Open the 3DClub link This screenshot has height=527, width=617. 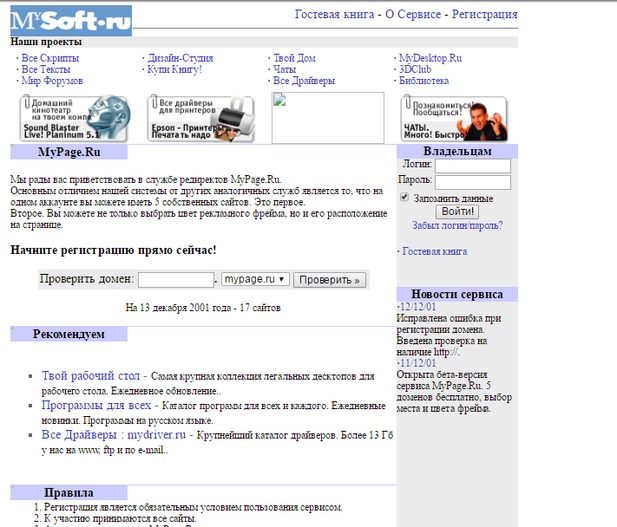(415, 69)
